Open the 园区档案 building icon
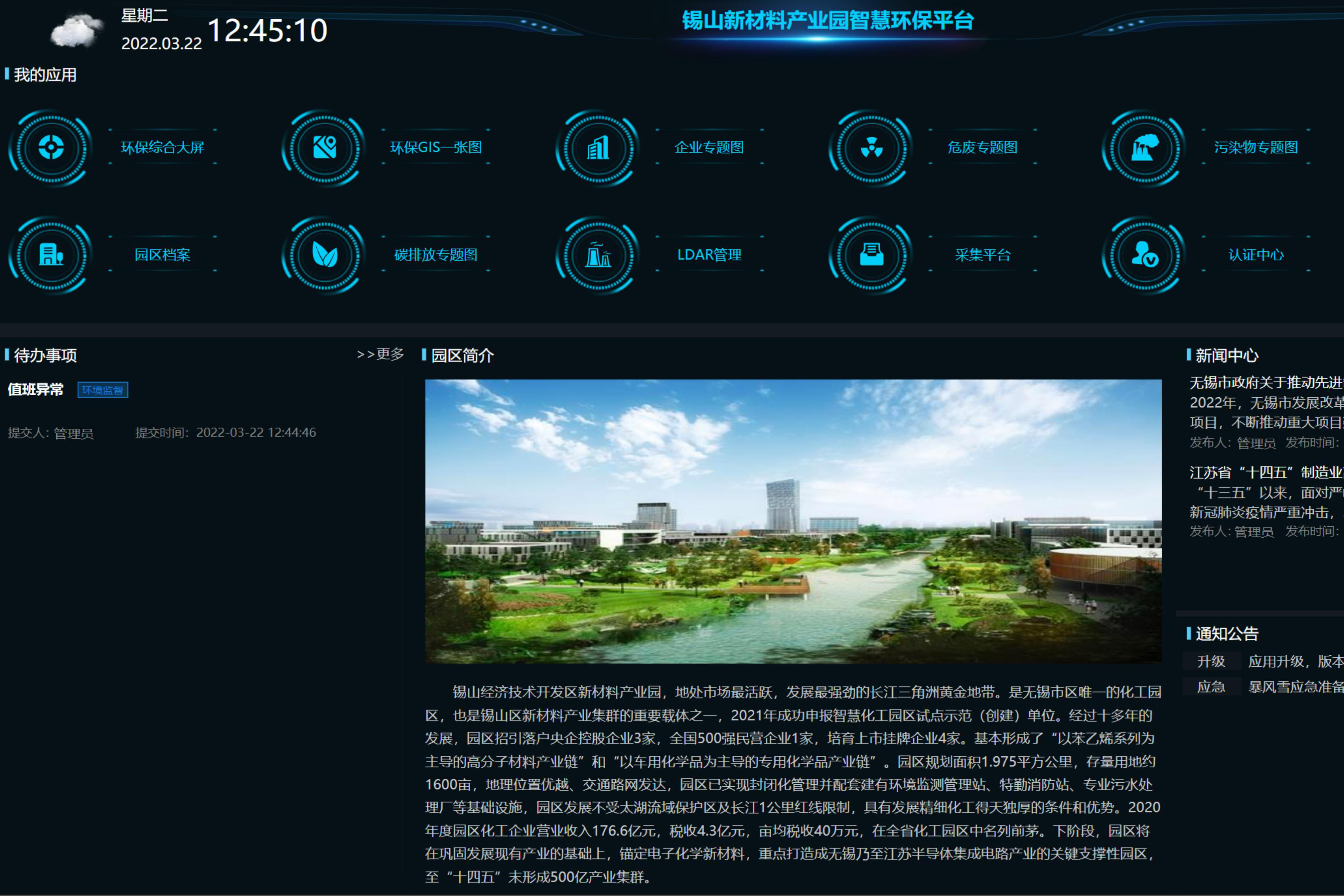 coord(51,254)
